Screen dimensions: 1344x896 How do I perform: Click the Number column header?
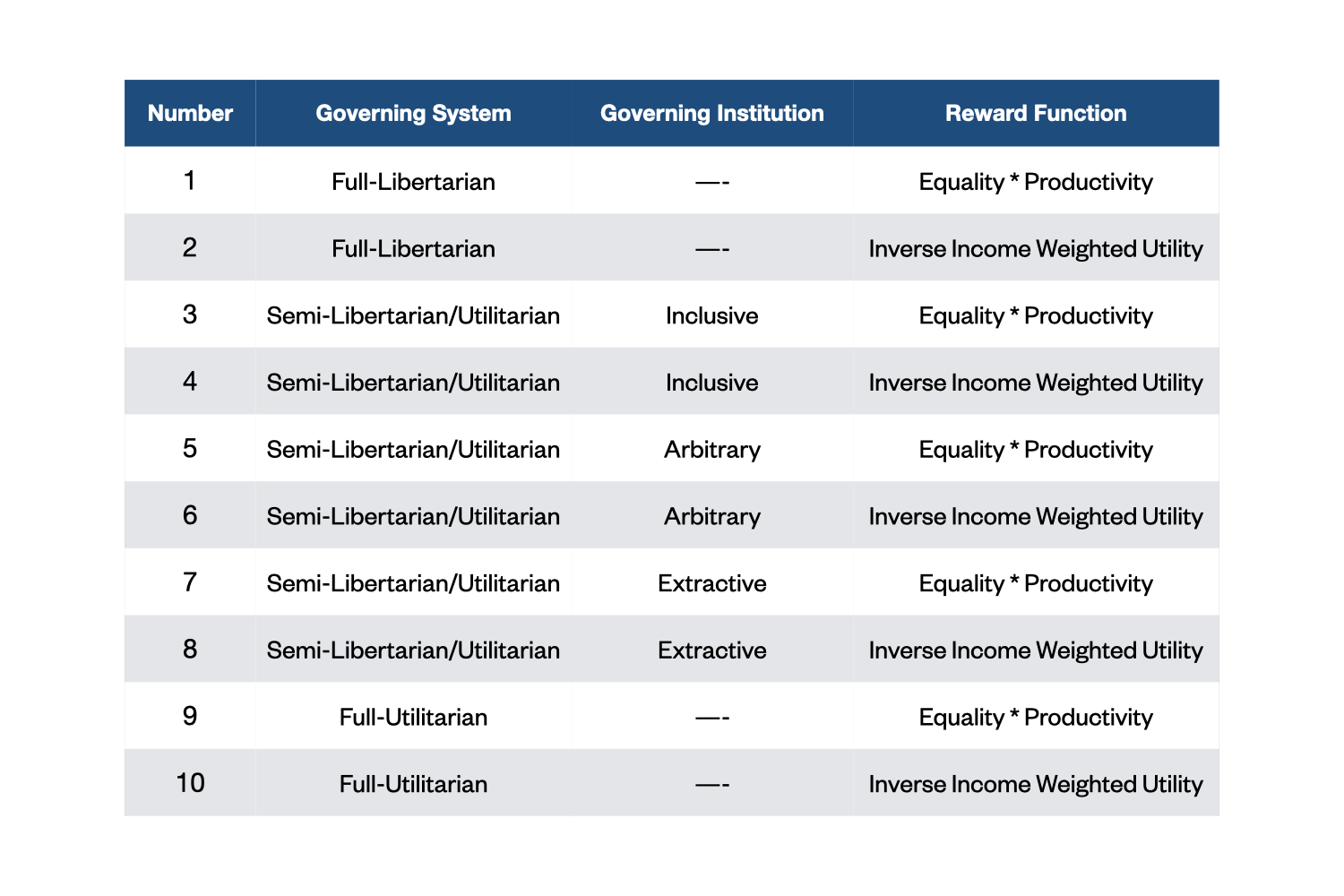(x=190, y=114)
